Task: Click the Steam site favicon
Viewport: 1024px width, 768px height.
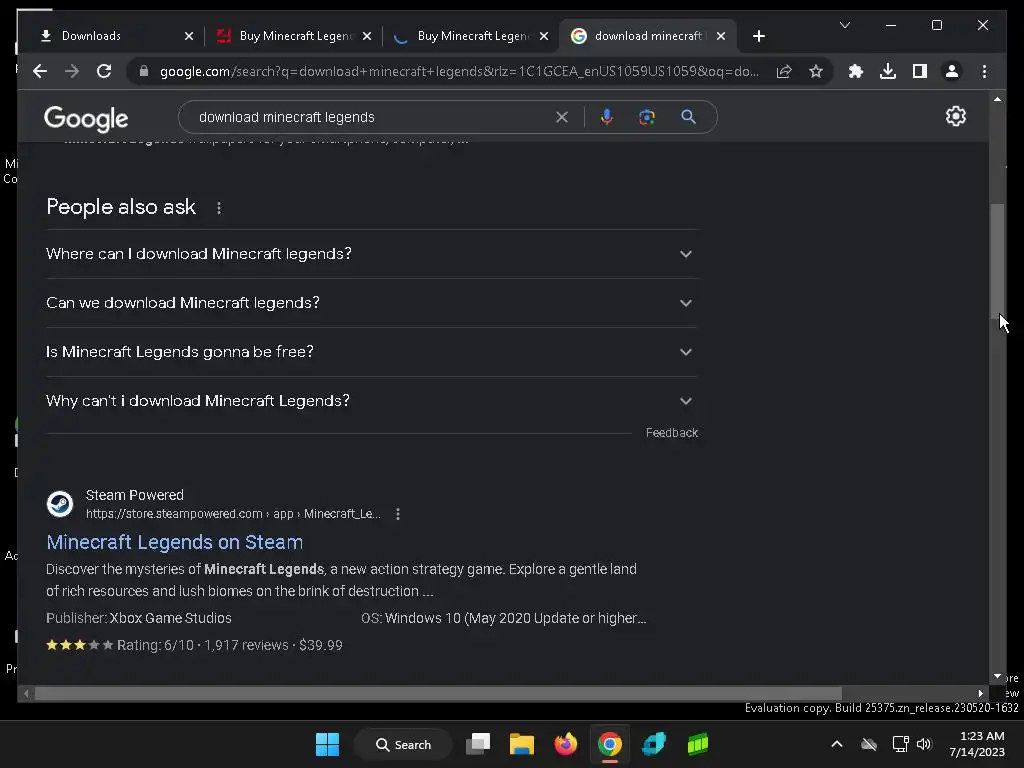Action: point(60,504)
